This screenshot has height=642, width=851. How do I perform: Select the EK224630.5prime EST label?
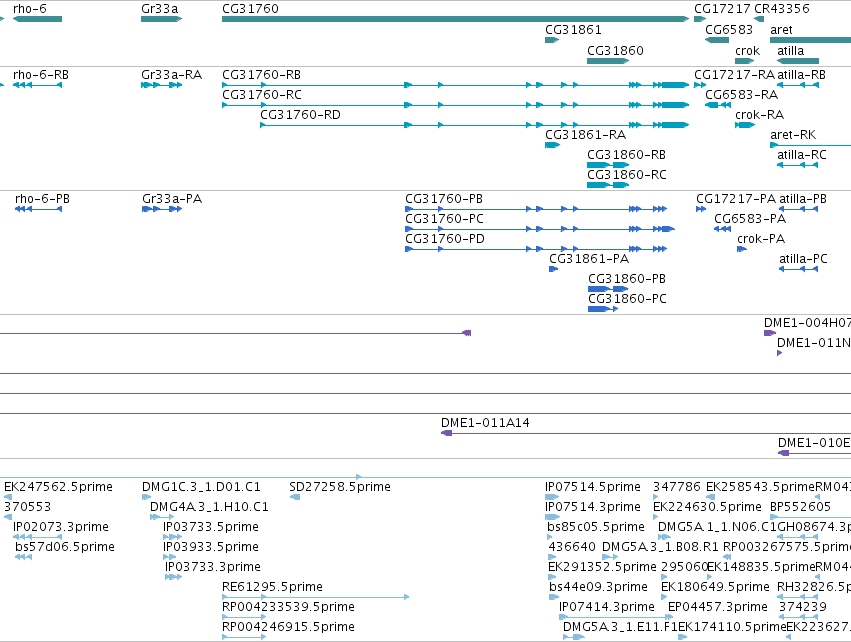[x=707, y=507]
